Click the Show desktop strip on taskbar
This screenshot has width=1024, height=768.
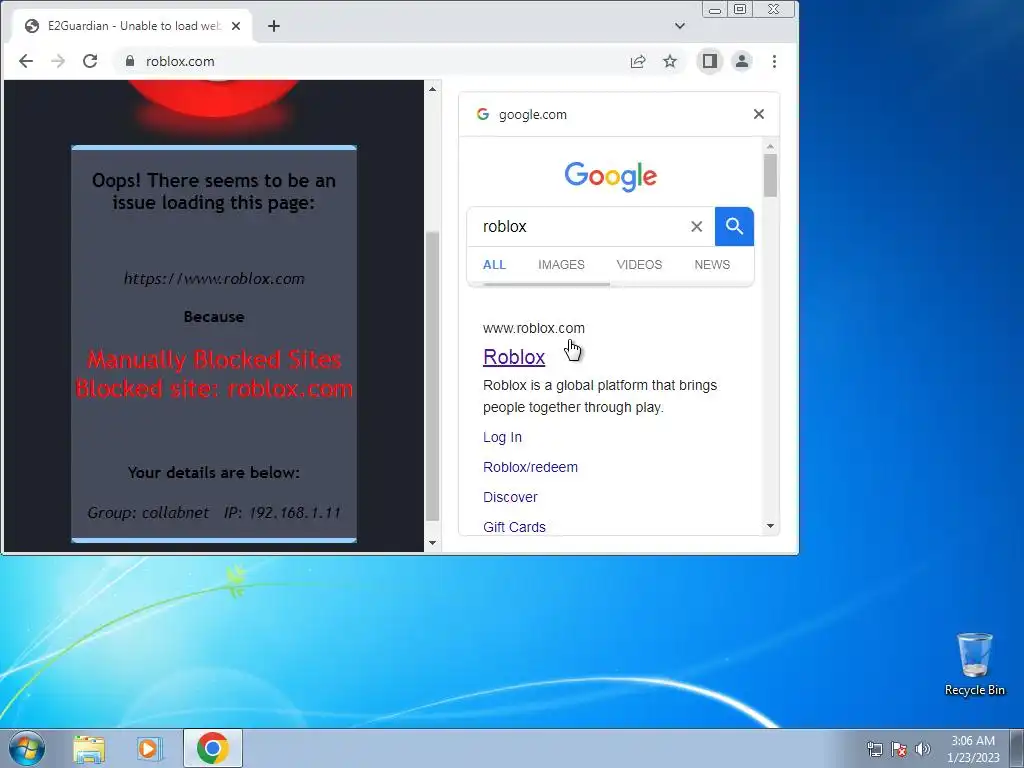(x=1017, y=748)
